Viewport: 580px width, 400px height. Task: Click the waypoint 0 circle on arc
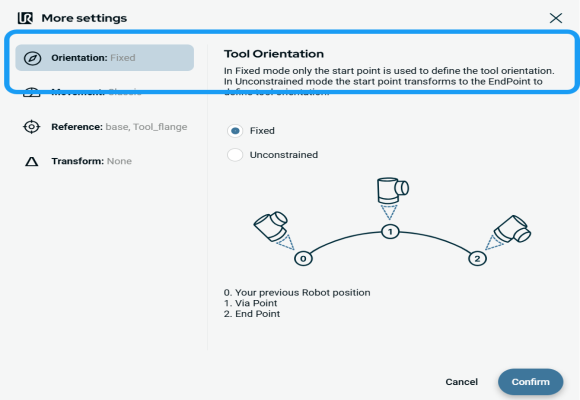pos(303,258)
